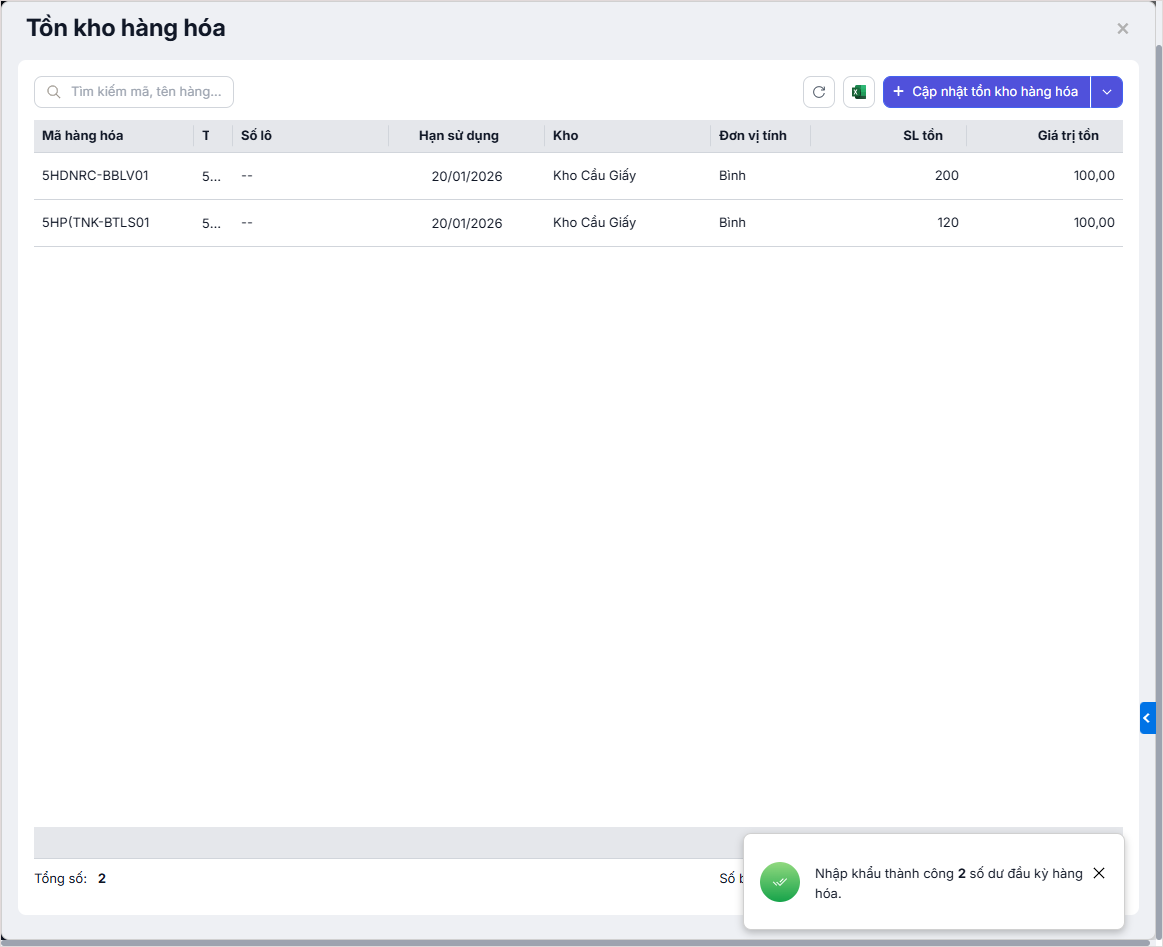This screenshot has height=947, width=1163.
Task: Close the Tồn kho hàng hóa dialog
Action: point(1122,29)
